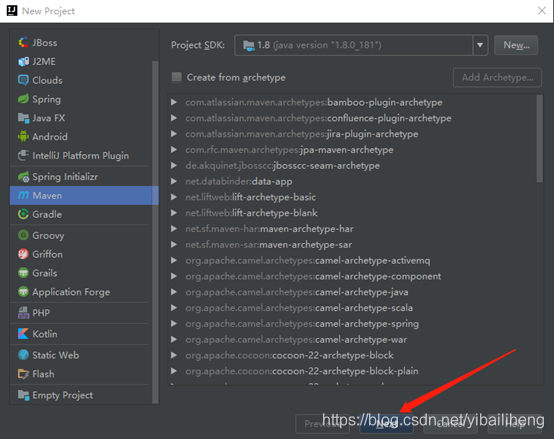Select IntelliJ Platform Plugin icon

click(23, 155)
